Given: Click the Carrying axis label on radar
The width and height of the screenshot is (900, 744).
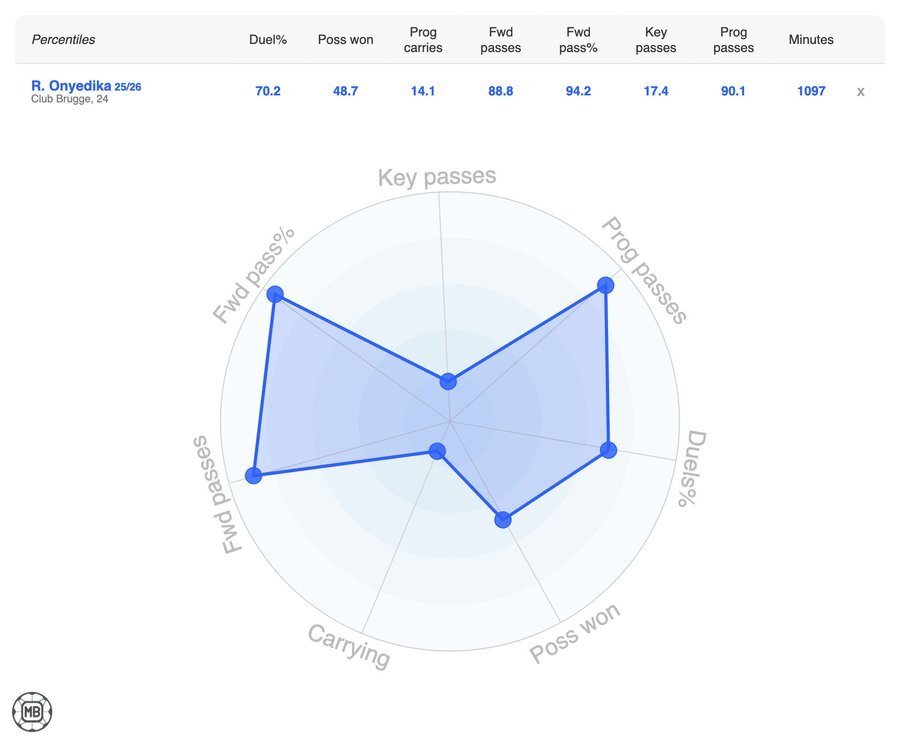Looking at the screenshot, I should pyautogui.click(x=349, y=645).
